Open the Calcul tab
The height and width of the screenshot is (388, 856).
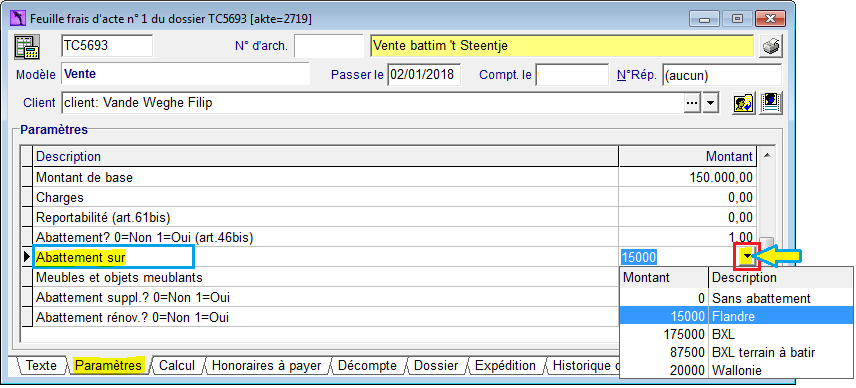(176, 365)
